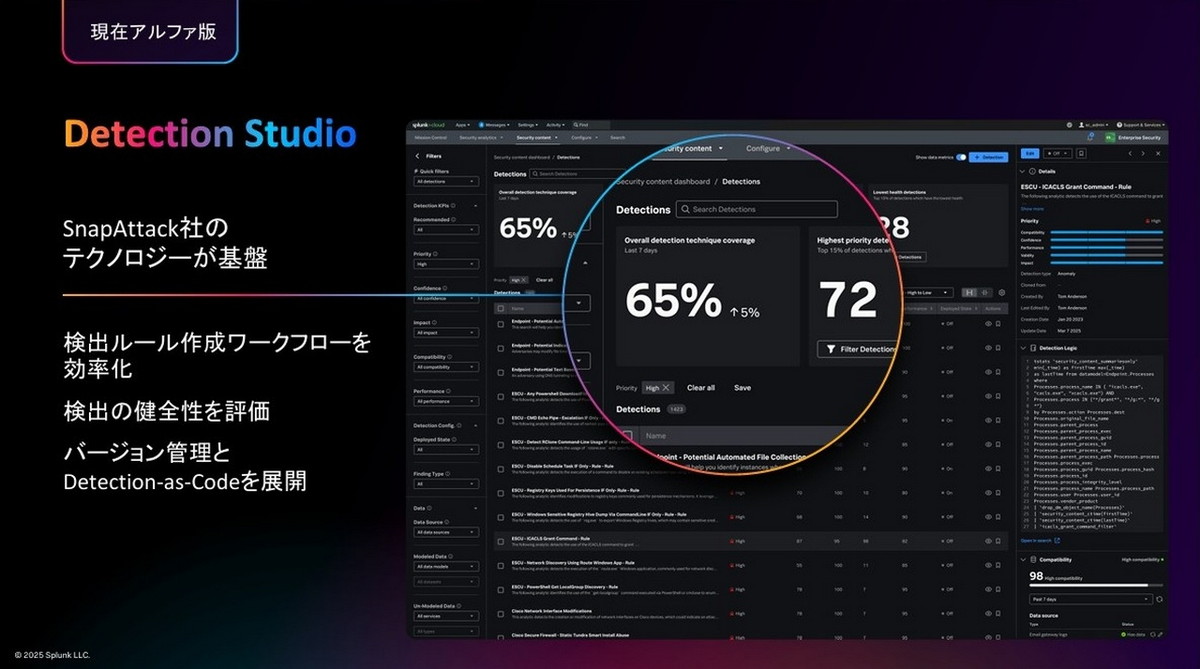1200x669 pixels.
Task: Open the Deployed State filter dropdown
Action: pyautogui.click(x=445, y=449)
